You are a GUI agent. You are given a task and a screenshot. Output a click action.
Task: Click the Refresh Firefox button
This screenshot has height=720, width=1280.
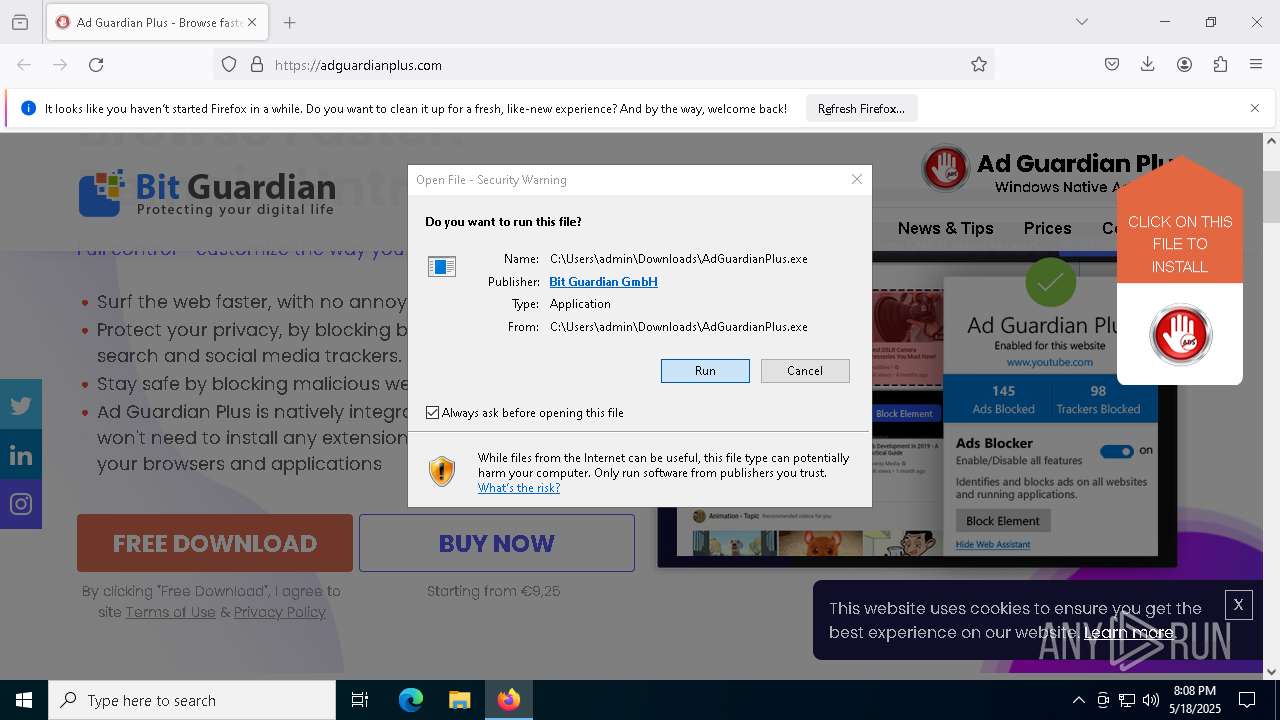(861, 108)
